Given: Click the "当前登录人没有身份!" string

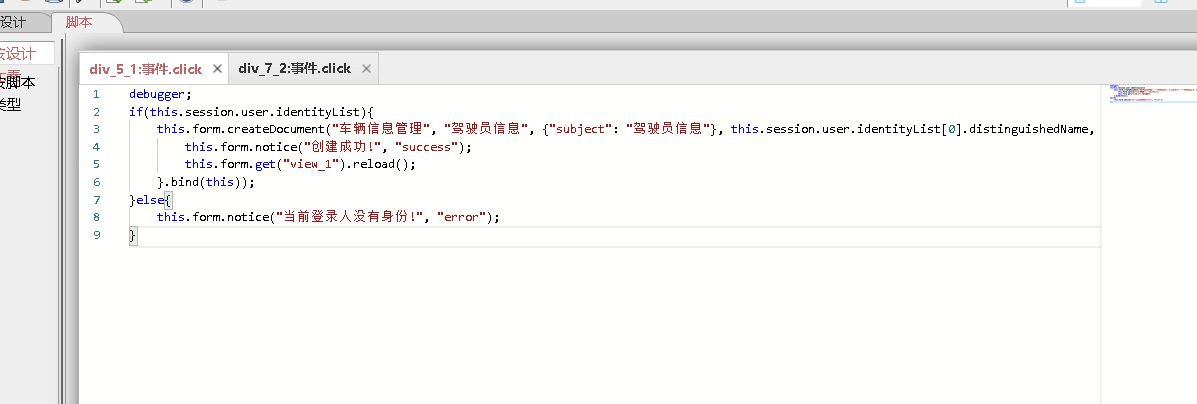Looking at the screenshot, I should (x=349, y=217).
